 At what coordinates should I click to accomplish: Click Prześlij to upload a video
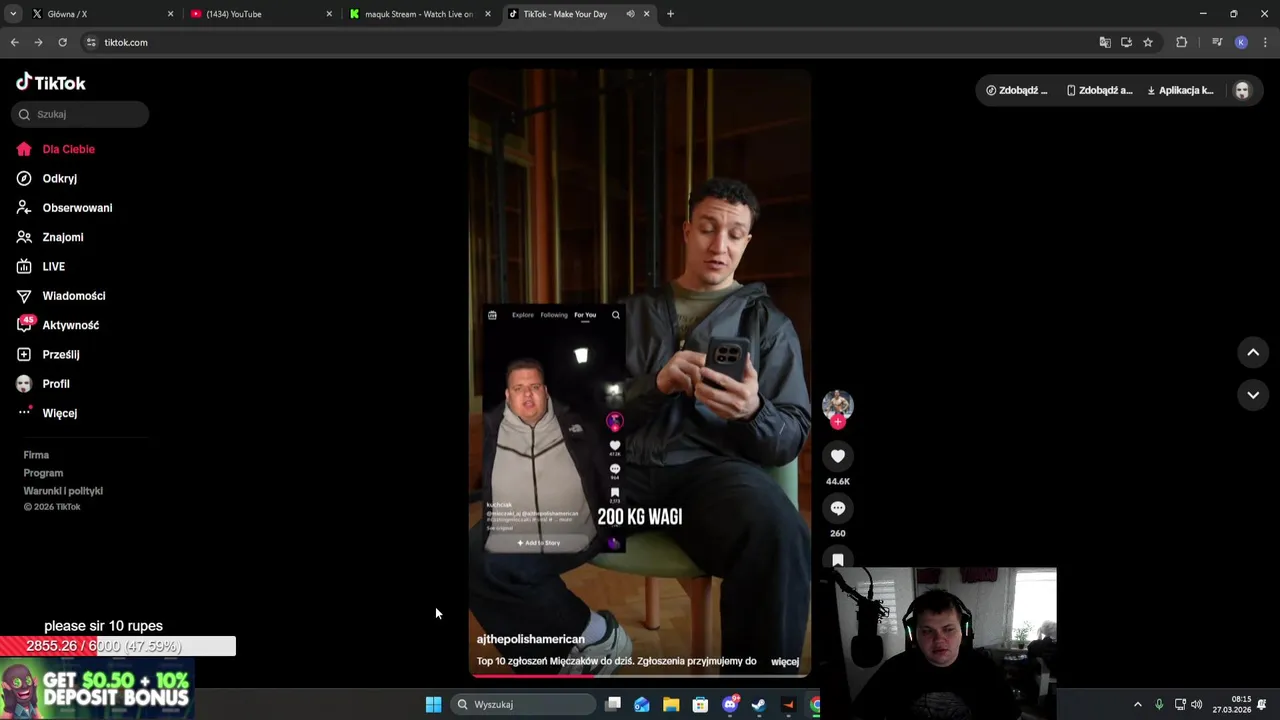click(x=48, y=354)
